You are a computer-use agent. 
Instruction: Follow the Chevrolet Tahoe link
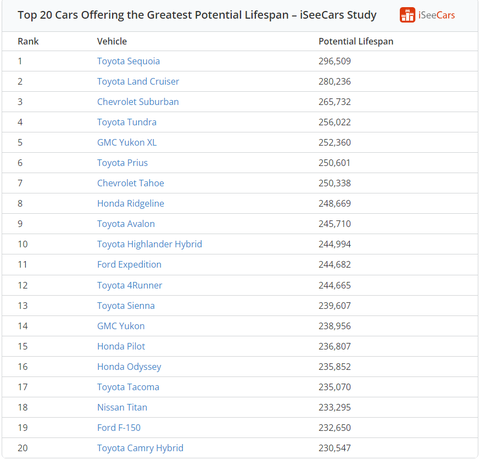point(131,183)
